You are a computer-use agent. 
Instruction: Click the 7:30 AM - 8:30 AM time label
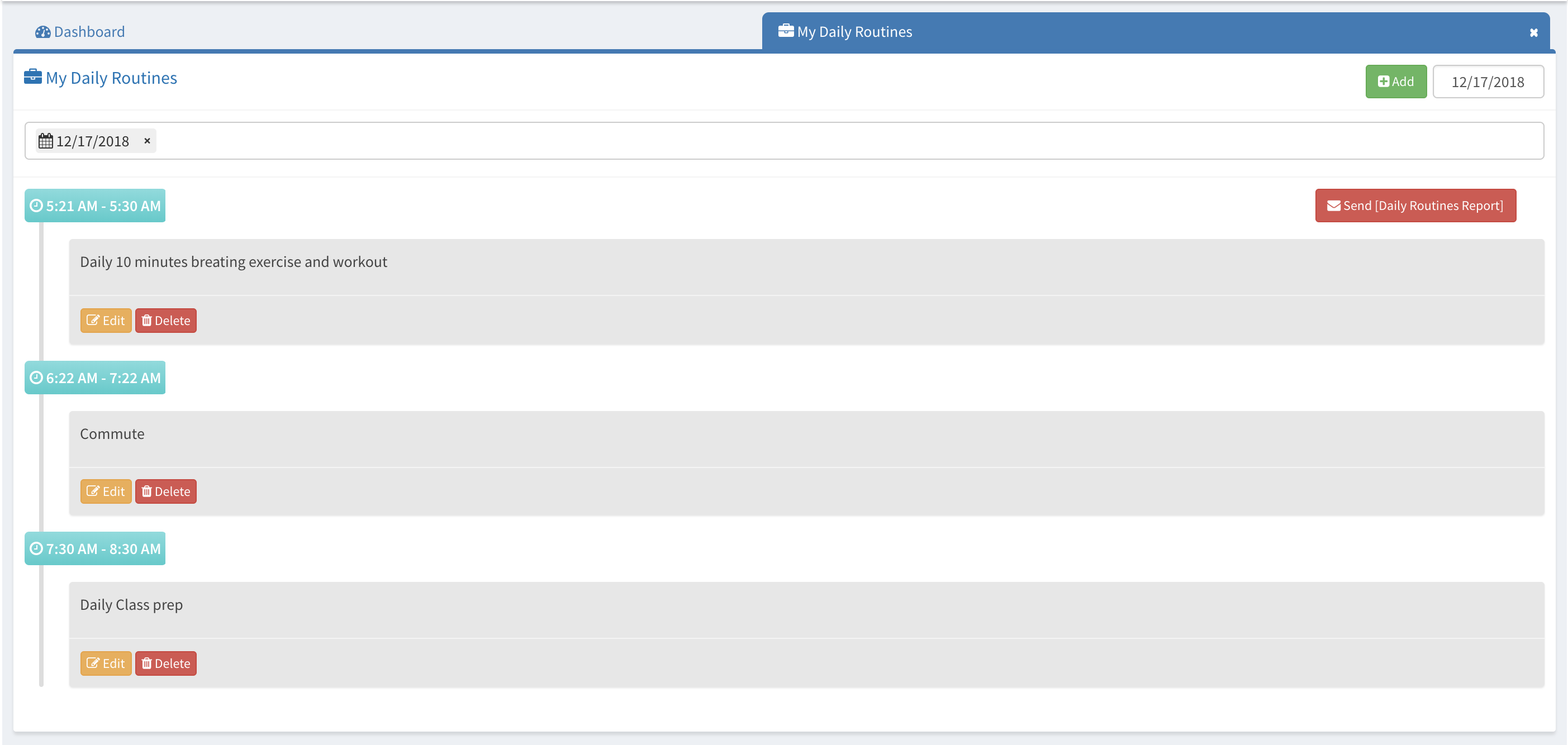[95, 548]
